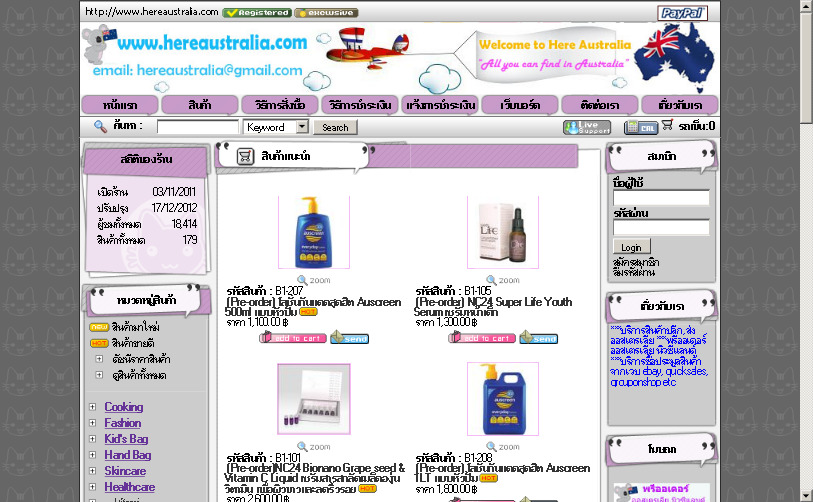
Task: Open the Healthcare category link
Action: [130, 487]
